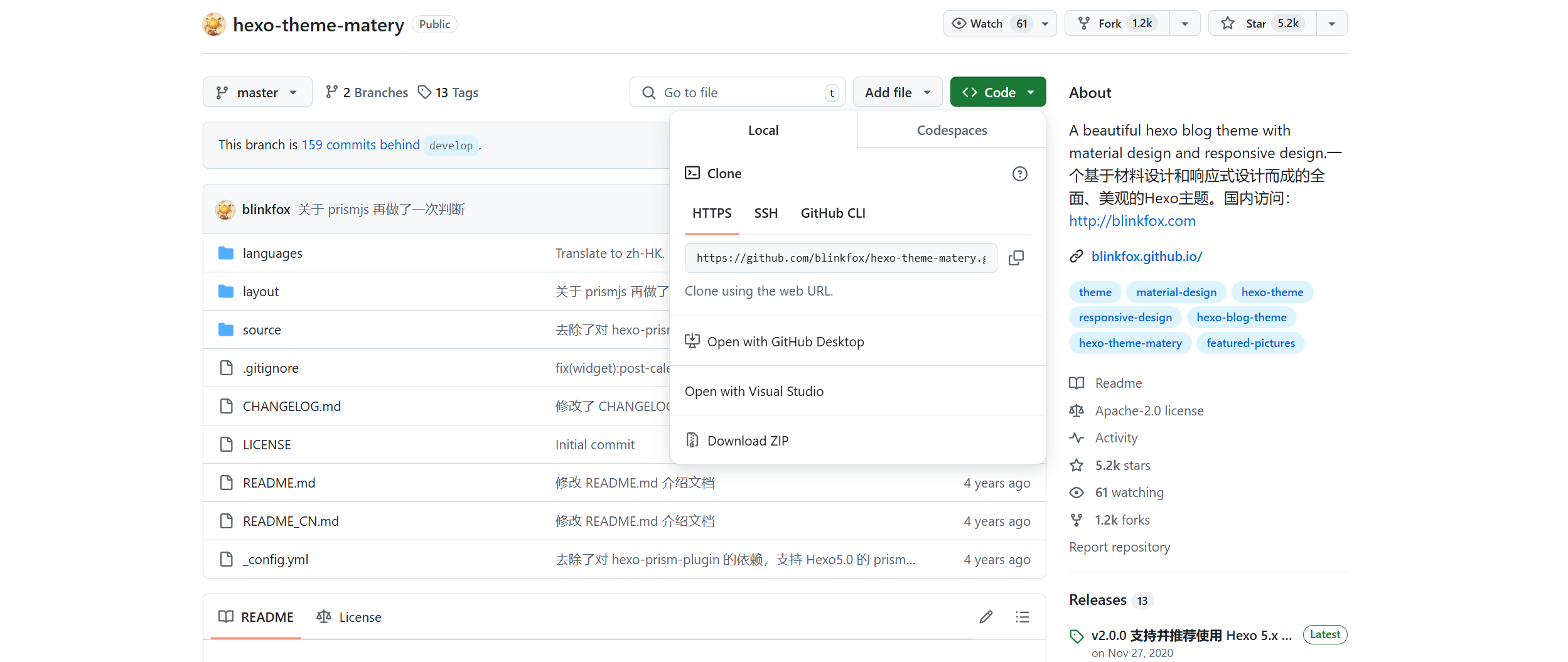
Task: Click blinkfox avatar in the commit row
Action: (225, 210)
